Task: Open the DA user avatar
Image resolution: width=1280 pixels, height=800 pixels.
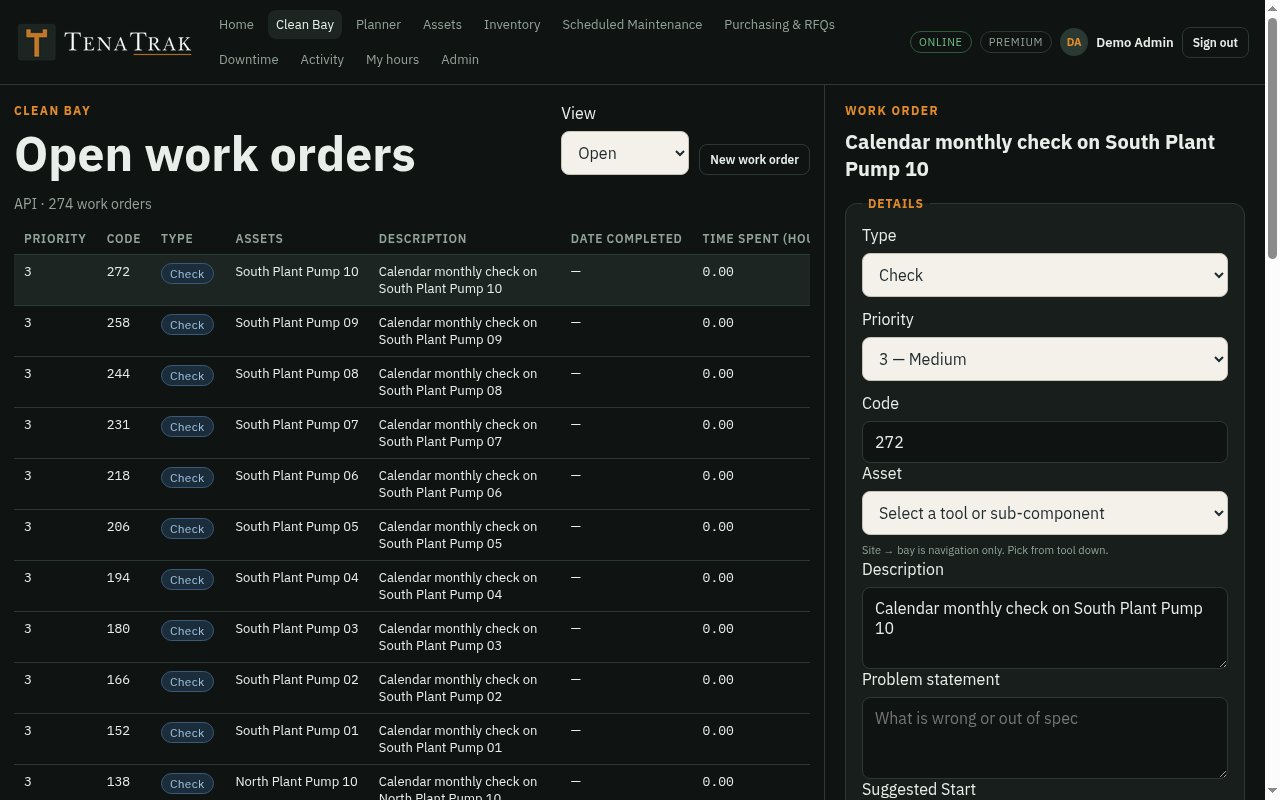Action: click(x=1074, y=42)
